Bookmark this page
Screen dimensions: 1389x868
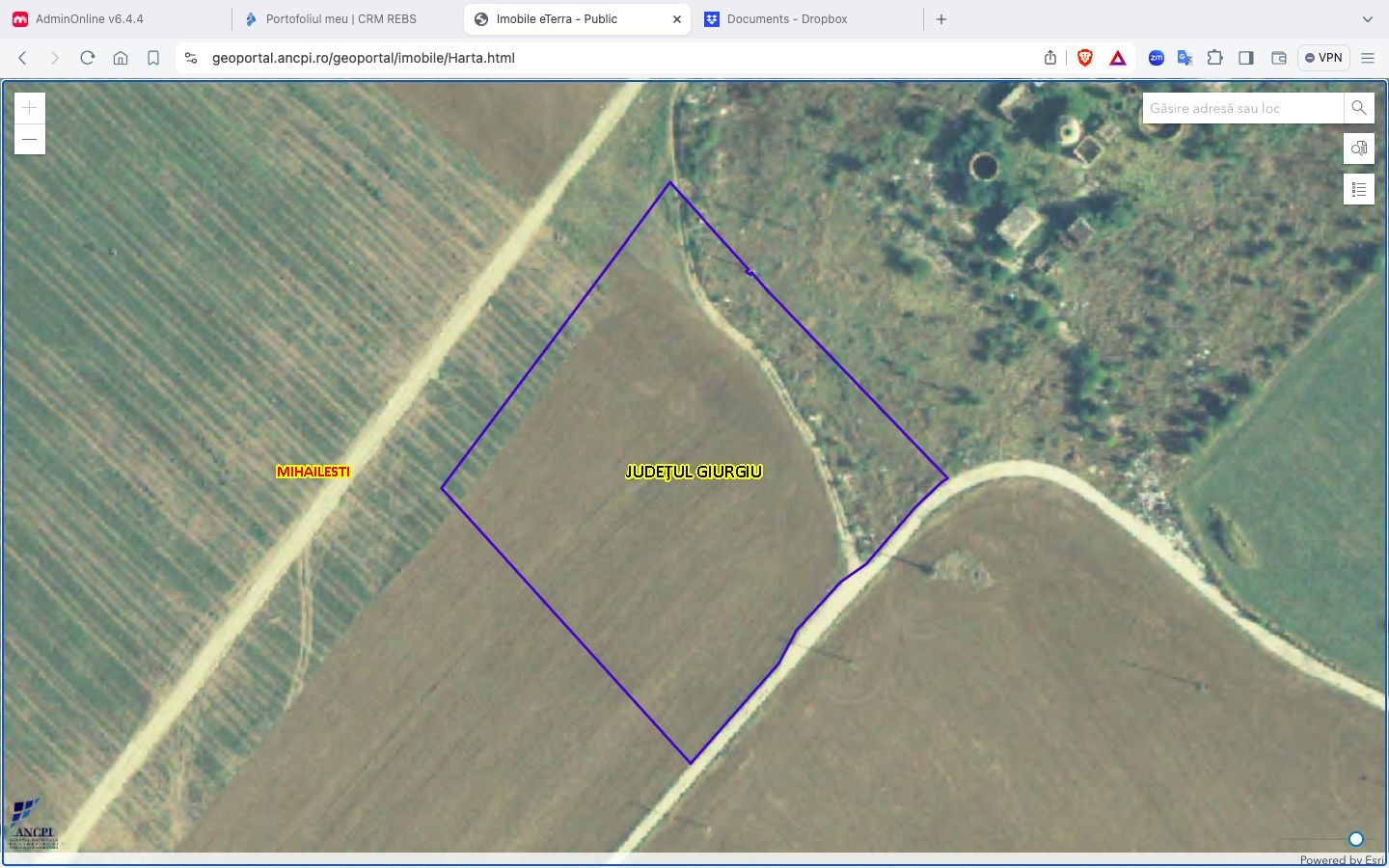tap(153, 58)
